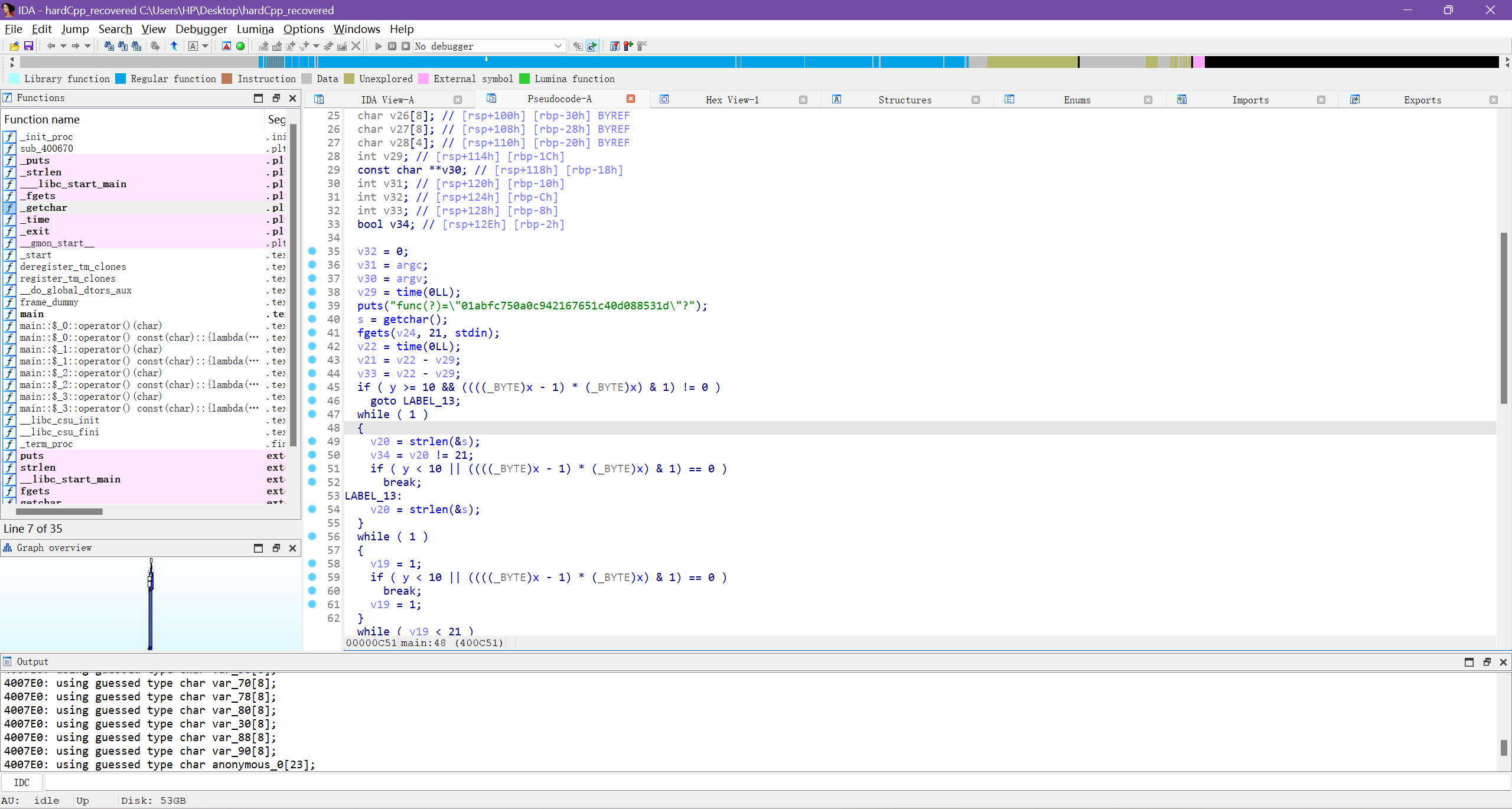Expand the back history dropdown arrow
This screenshot has height=809, width=1512.
point(63,46)
